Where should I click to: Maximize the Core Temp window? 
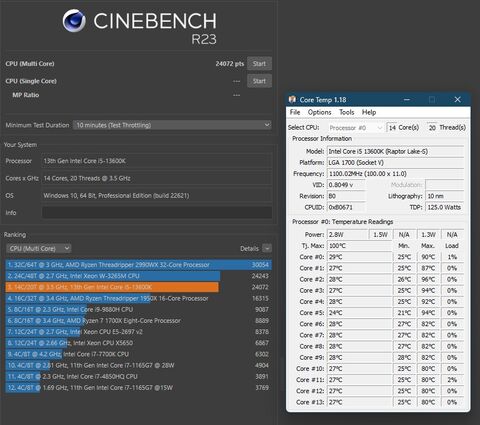pos(432,99)
